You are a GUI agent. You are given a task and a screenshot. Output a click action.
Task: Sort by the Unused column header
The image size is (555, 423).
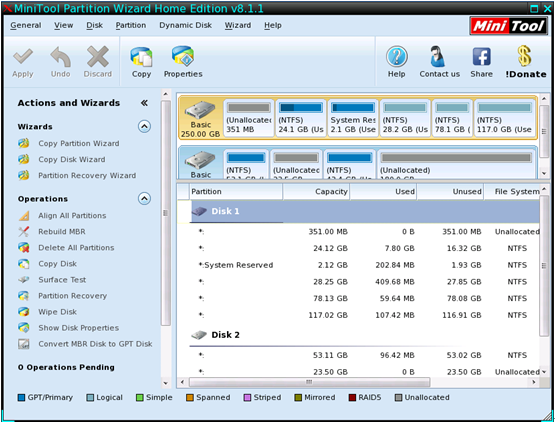pyautogui.click(x=450, y=192)
